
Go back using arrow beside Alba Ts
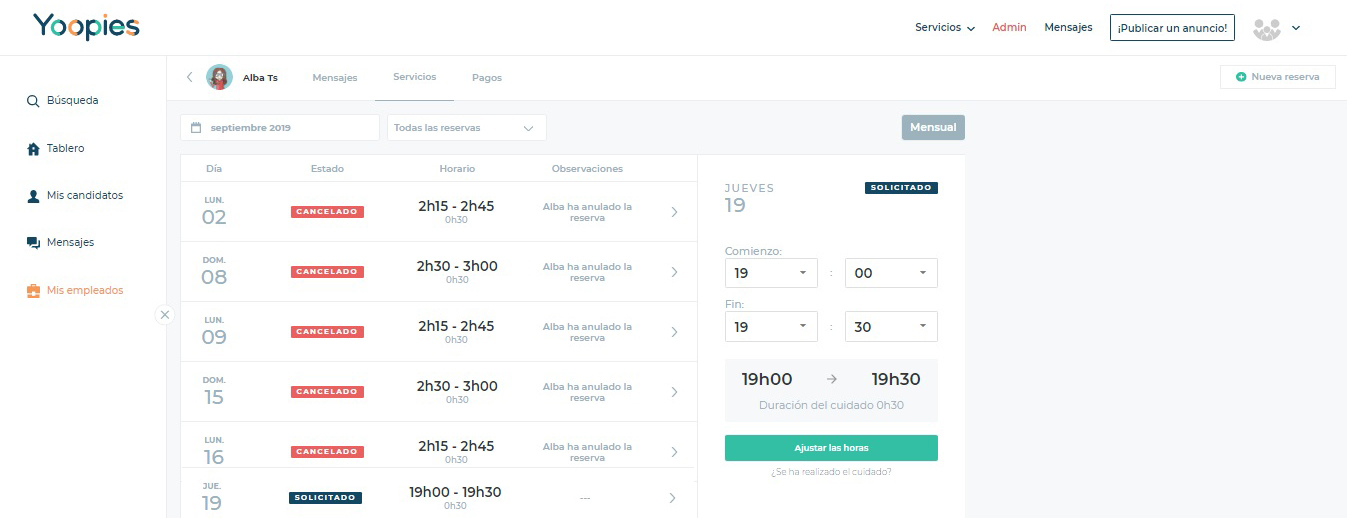(x=190, y=77)
